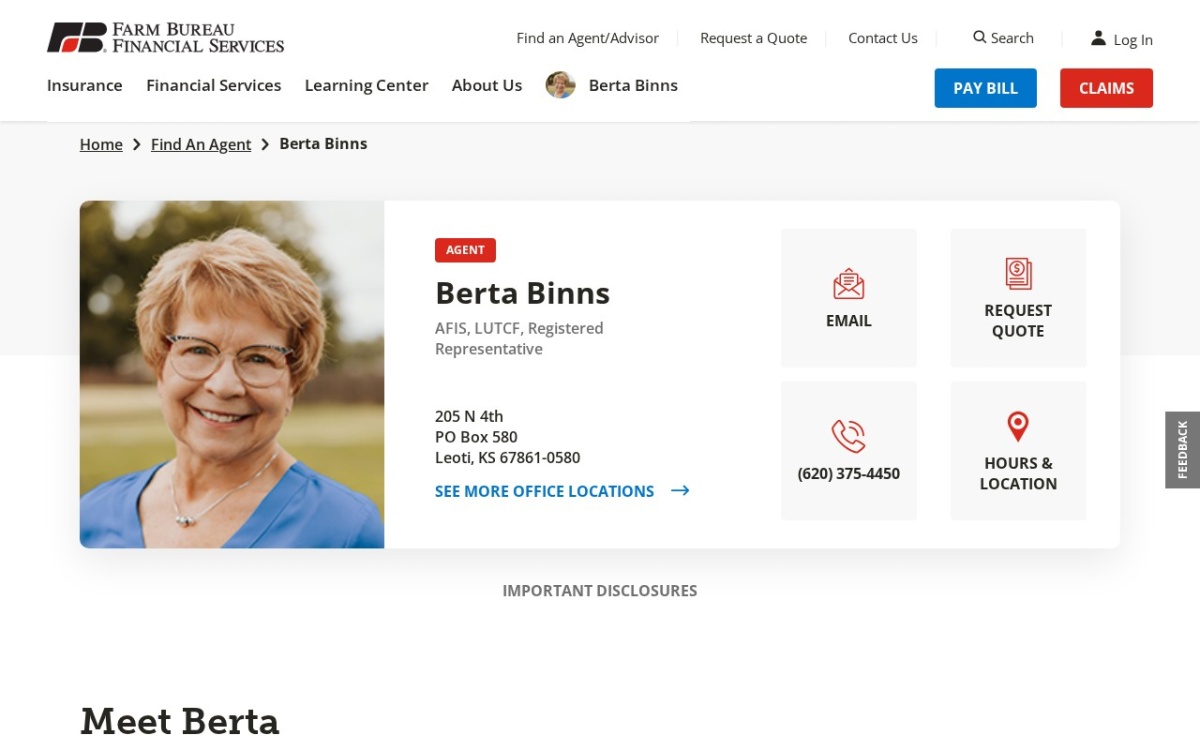Click the breadcrumb chevron after Home
Screen dimensions: 1200x750
point(137,144)
